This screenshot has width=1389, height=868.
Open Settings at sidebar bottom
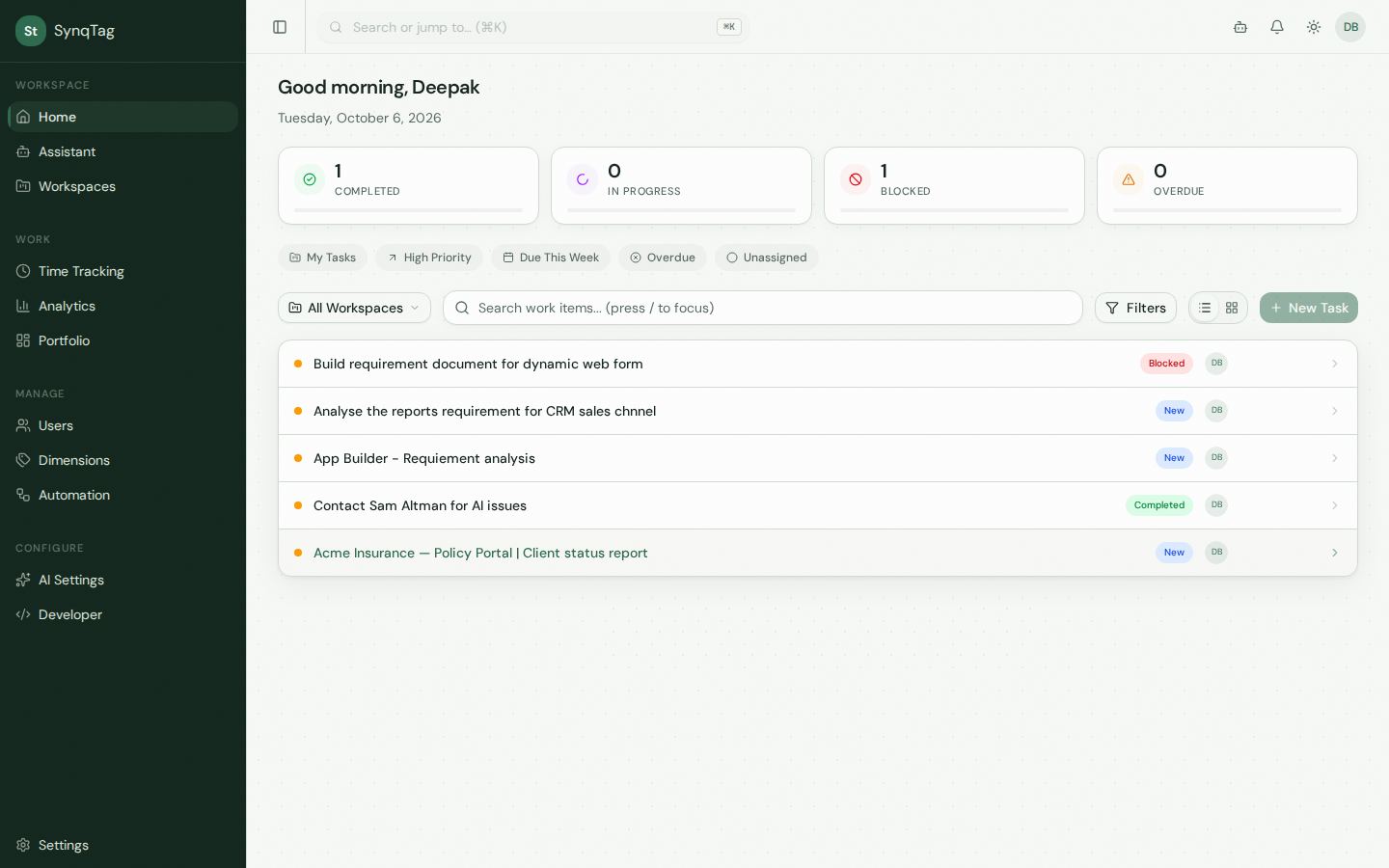[x=123, y=845]
